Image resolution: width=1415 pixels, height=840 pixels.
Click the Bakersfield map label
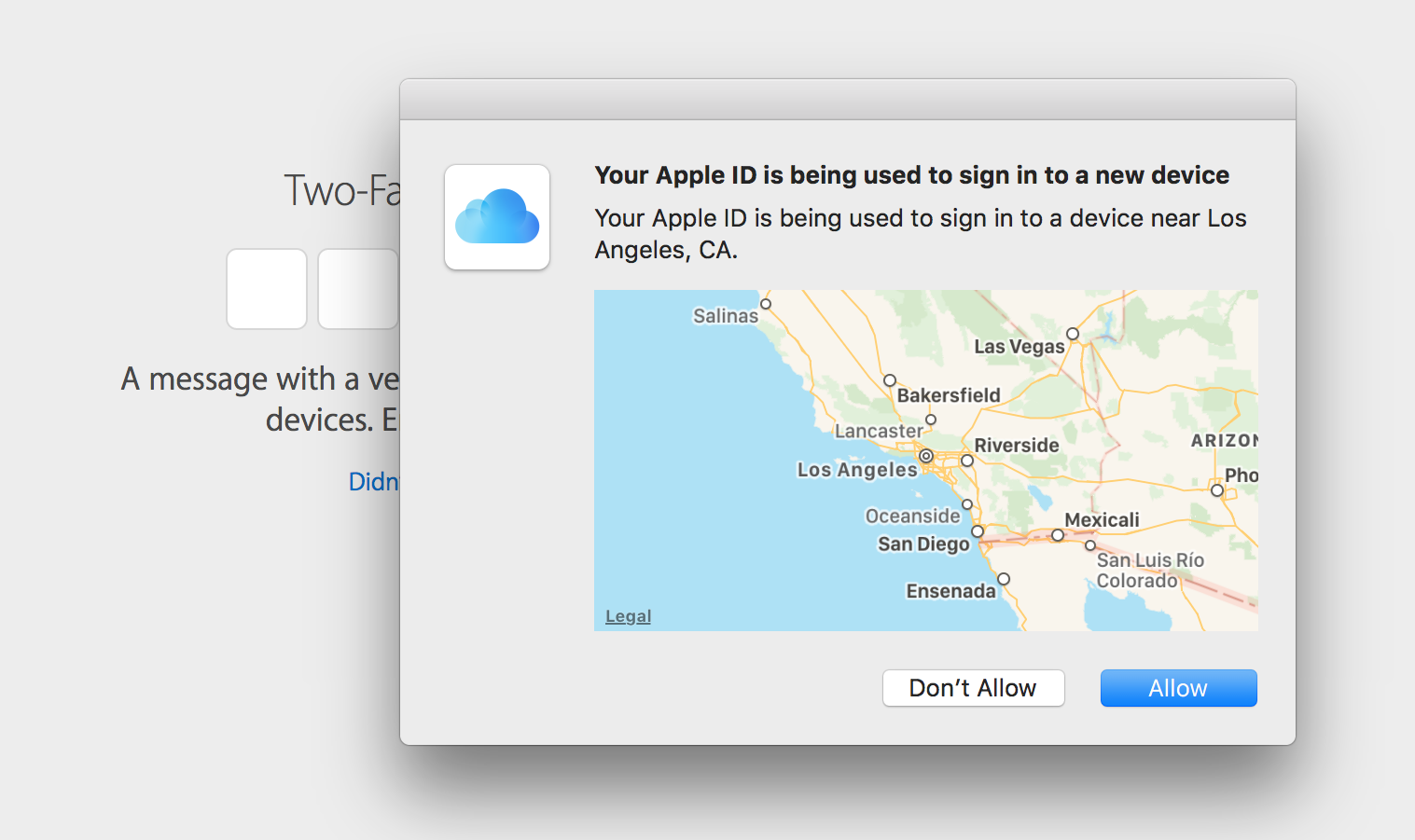pyautogui.click(x=949, y=395)
